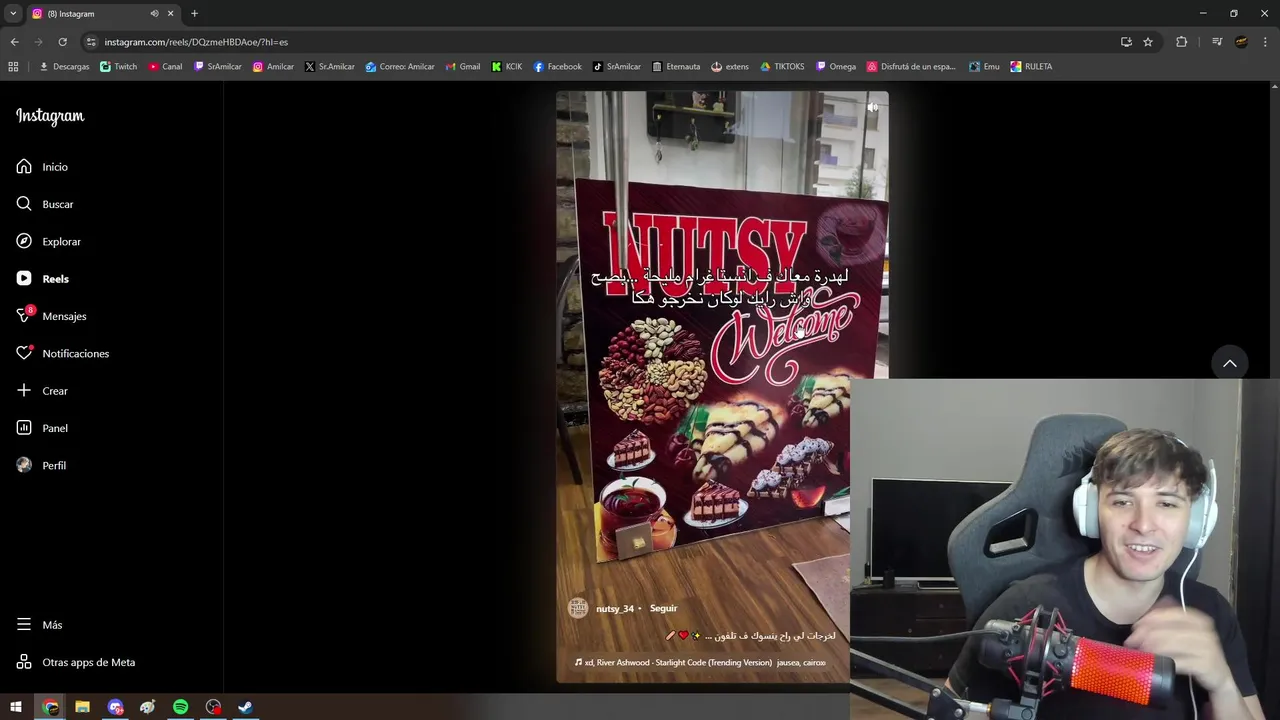Open Windows Start menu
This screenshot has height=720, width=1280.
click(16, 707)
